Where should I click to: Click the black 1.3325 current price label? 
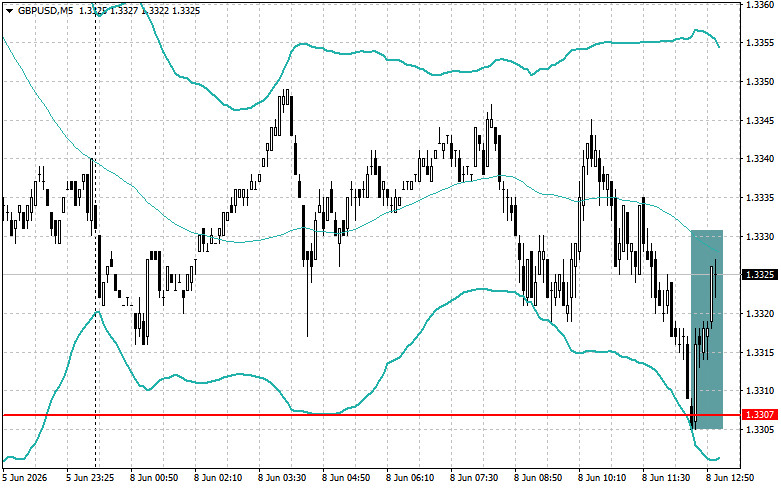pyautogui.click(x=759, y=275)
